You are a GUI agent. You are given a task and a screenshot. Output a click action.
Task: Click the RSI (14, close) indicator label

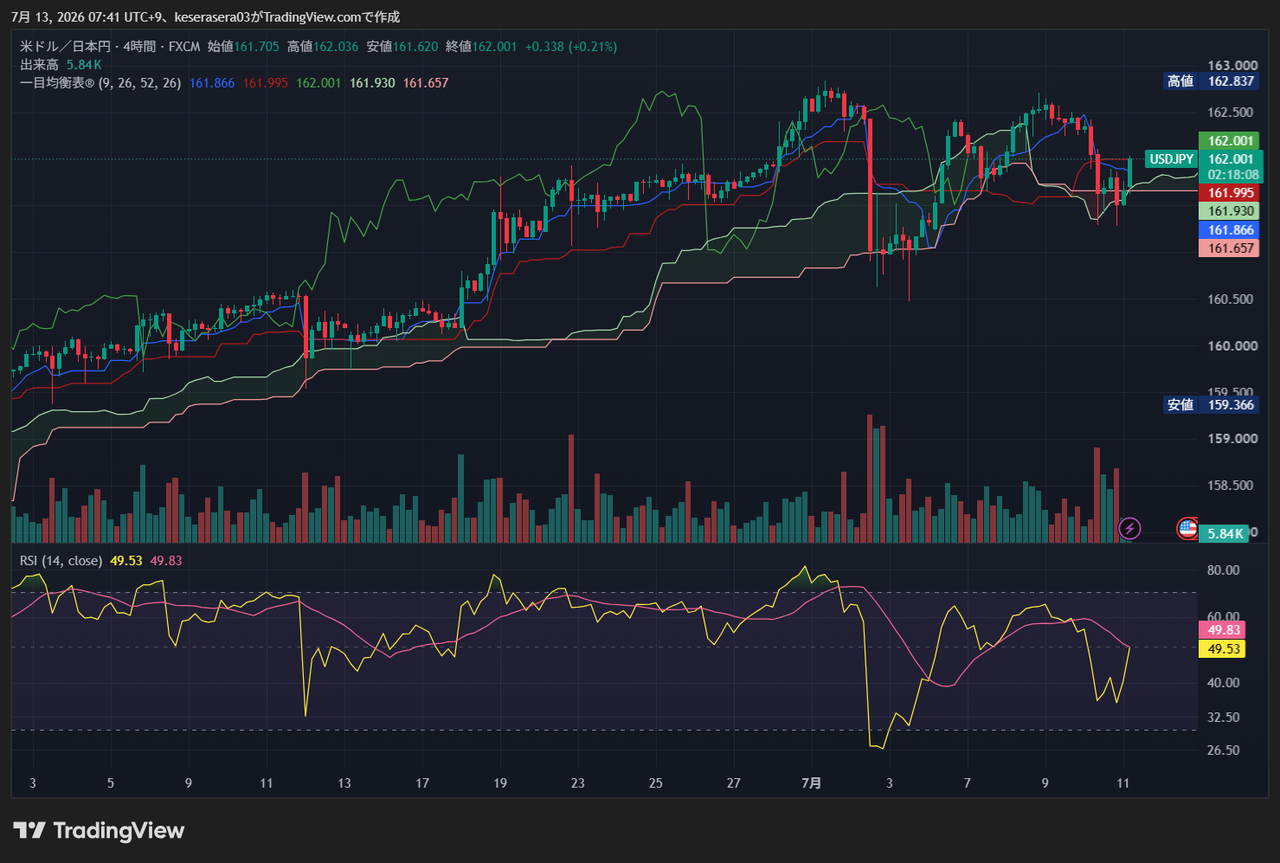61,560
